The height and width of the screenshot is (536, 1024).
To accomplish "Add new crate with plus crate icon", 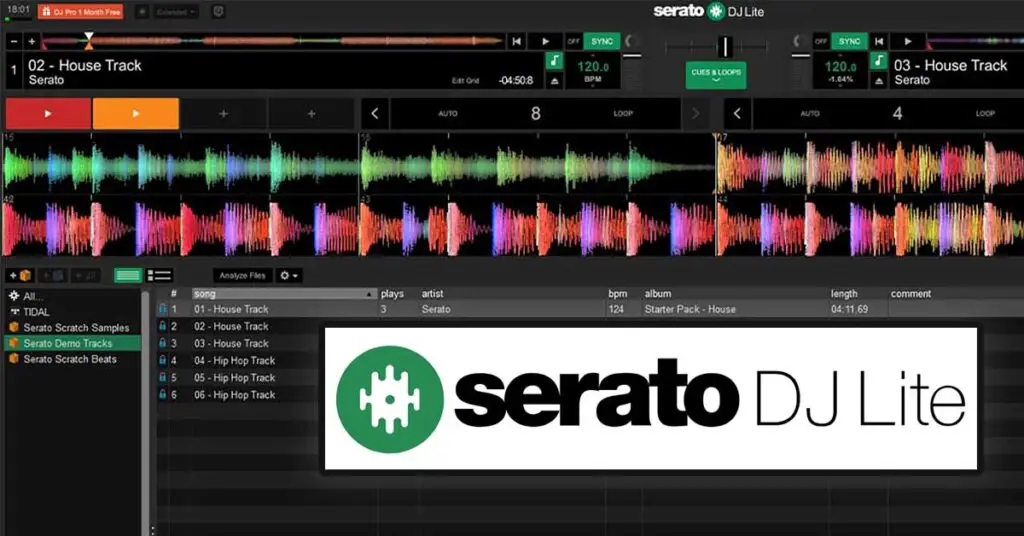I will point(19,276).
